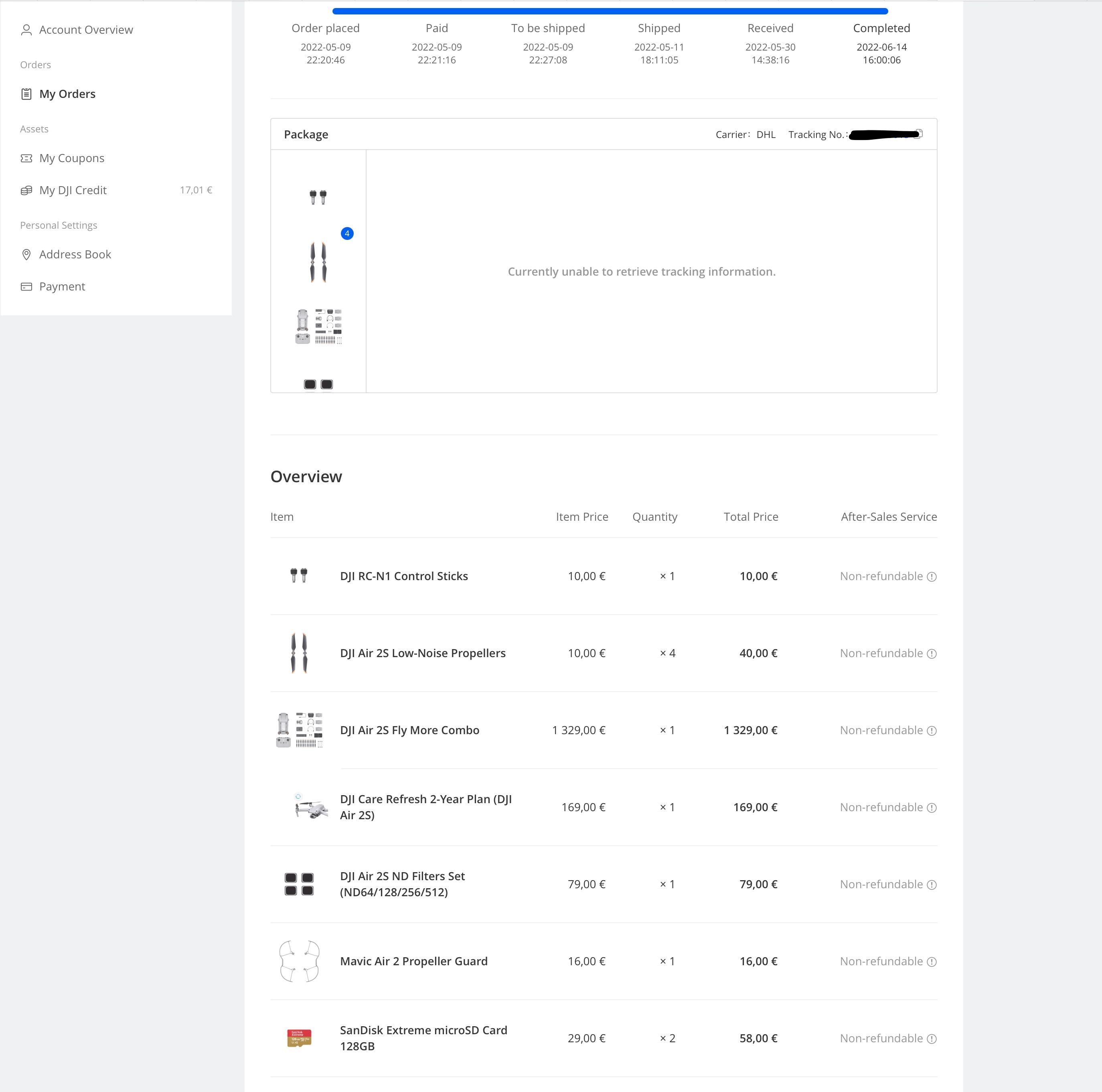Click the non-refundable info icon for DJI Care Refresh
Image resolution: width=1102 pixels, height=1092 pixels.
[x=932, y=808]
